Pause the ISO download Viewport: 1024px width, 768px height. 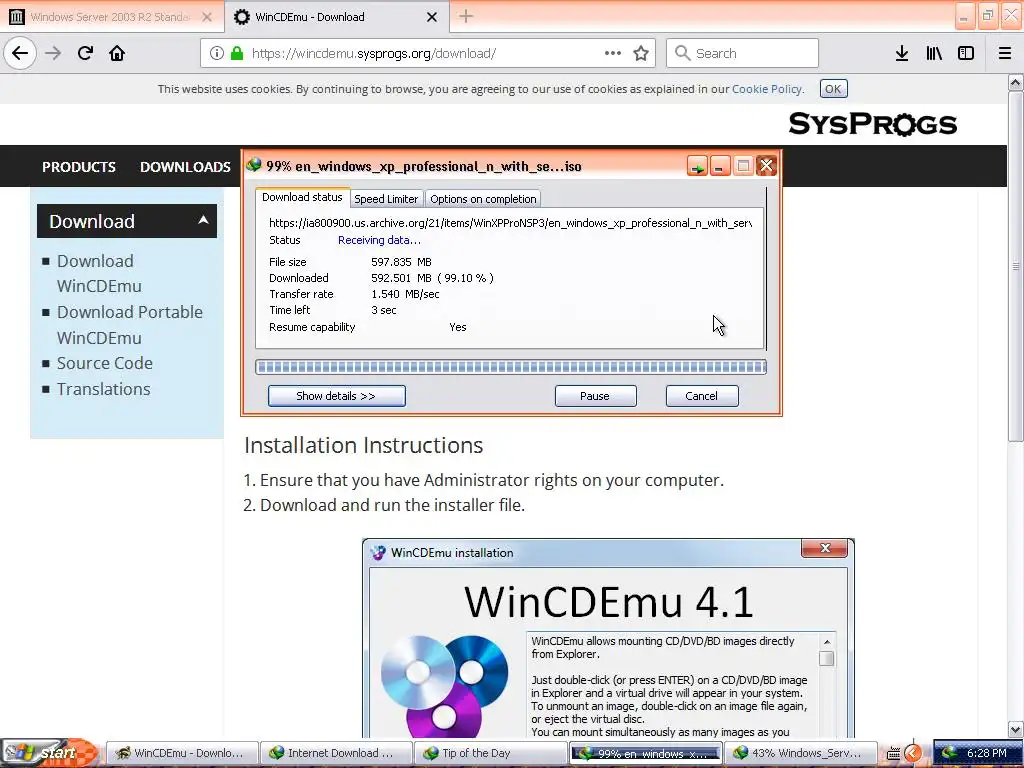[x=595, y=396]
